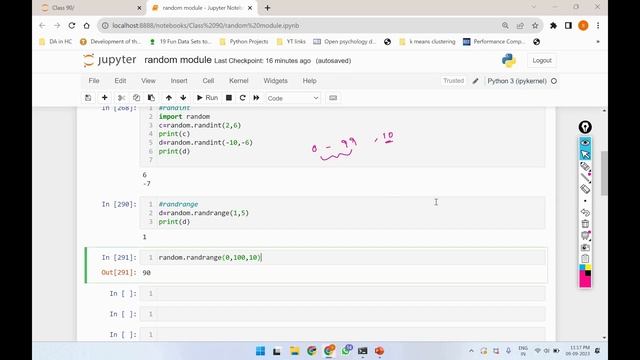This screenshot has height=360, width=640.
Task: Open the browser profile avatar
Action: pyautogui.click(x=583, y=25)
